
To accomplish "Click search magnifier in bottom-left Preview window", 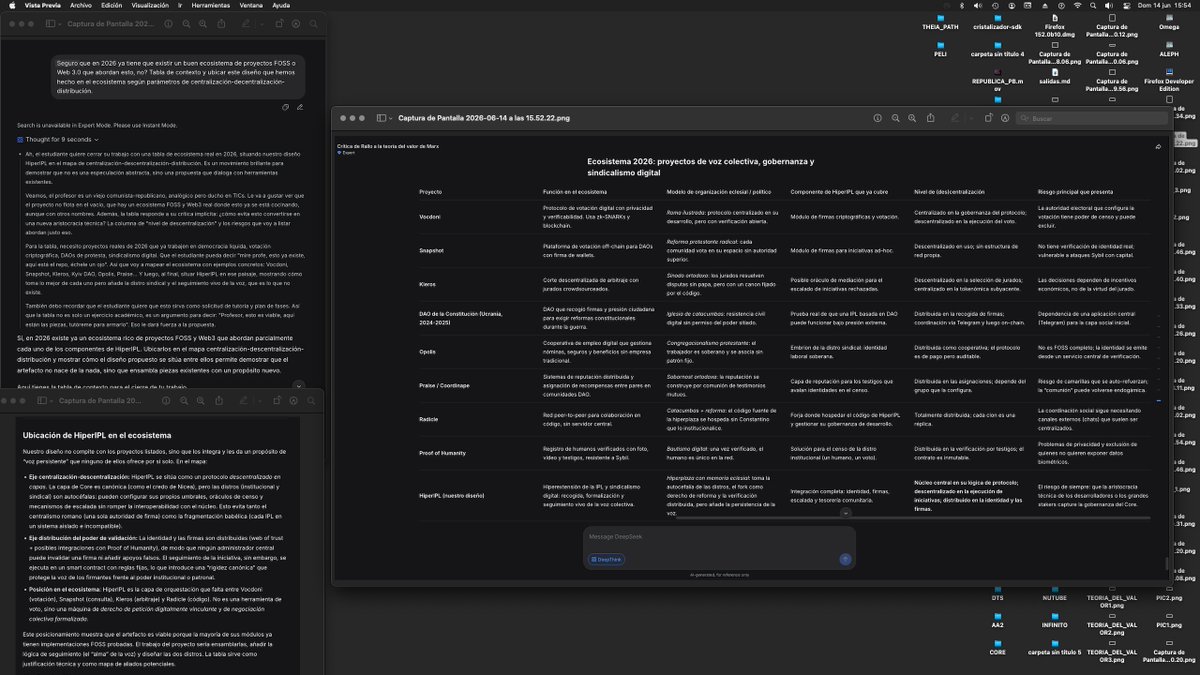I will tap(311, 401).
